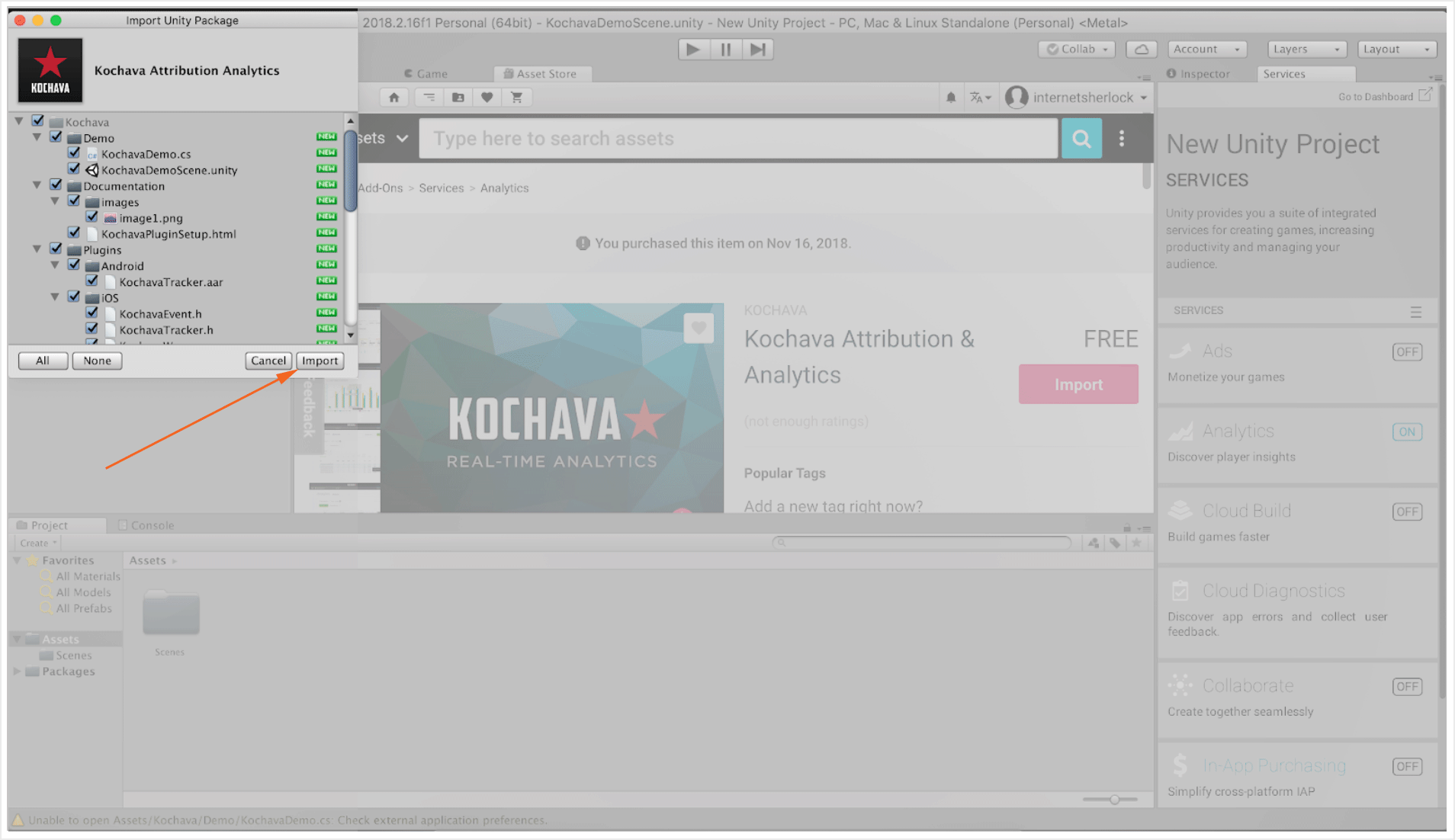Screen dimensions: 1455x840
Task: Click Import in the Import Unity Package dialog
Action: click(x=320, y=361)
